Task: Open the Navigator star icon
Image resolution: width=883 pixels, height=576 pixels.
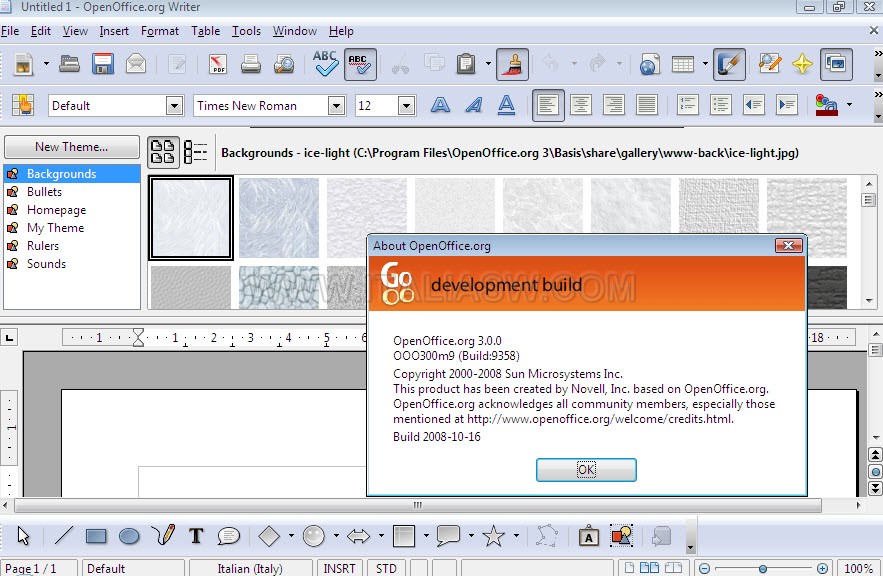Action: click(802, 64)
